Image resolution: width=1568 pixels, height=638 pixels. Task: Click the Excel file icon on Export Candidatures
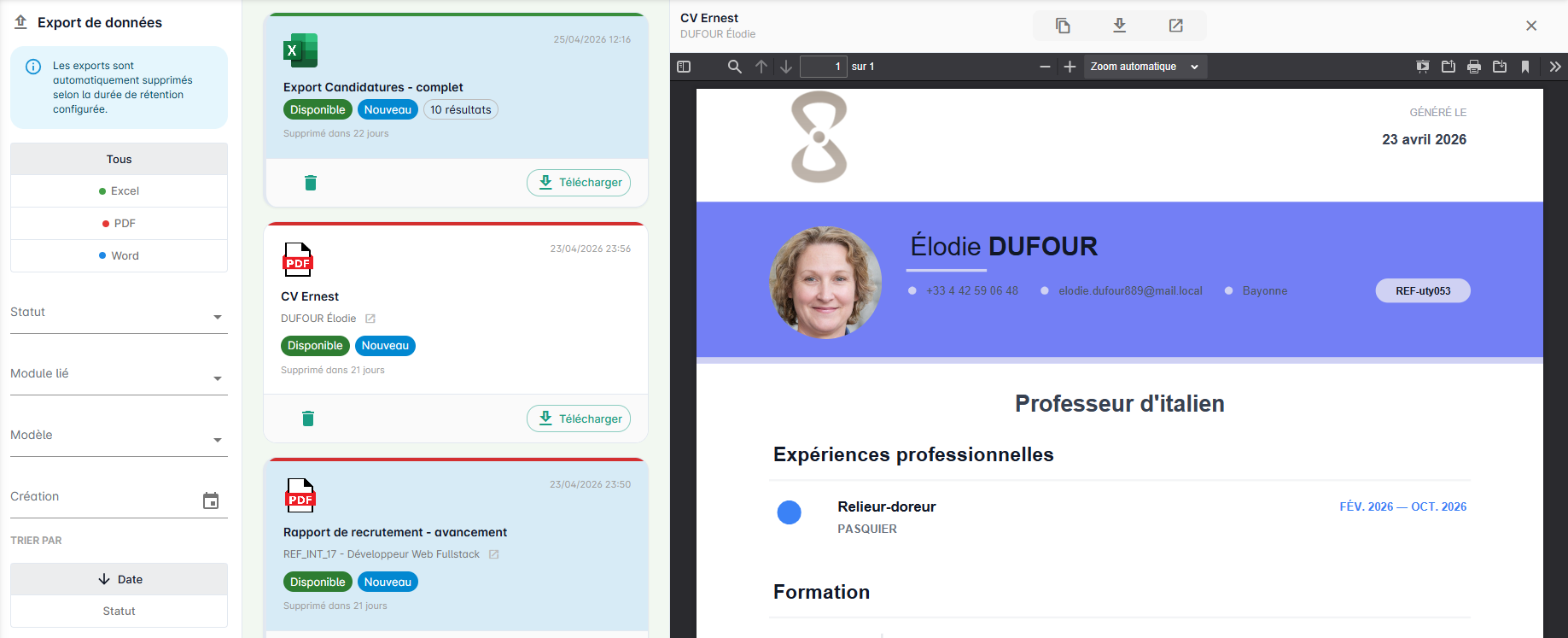[300, 50]
